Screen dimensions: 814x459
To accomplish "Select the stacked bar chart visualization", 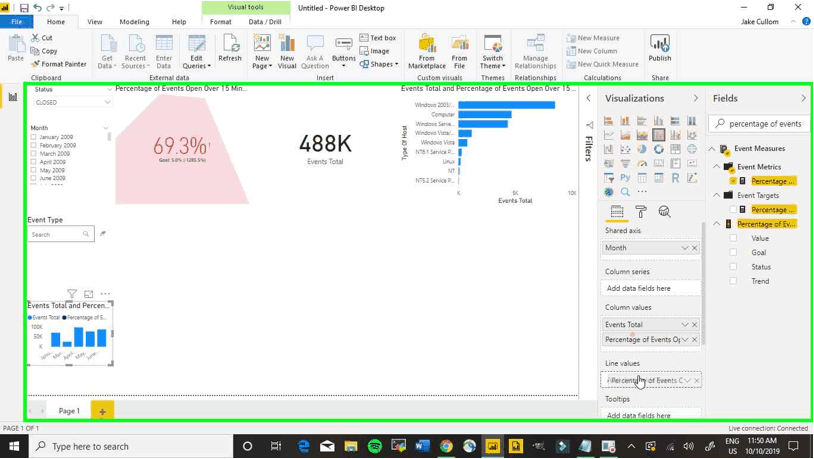I will 608,121.
